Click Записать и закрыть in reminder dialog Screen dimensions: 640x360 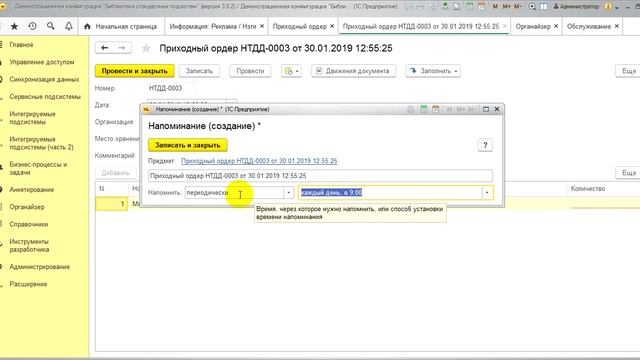pyautogui.click(x=188, y=145)
